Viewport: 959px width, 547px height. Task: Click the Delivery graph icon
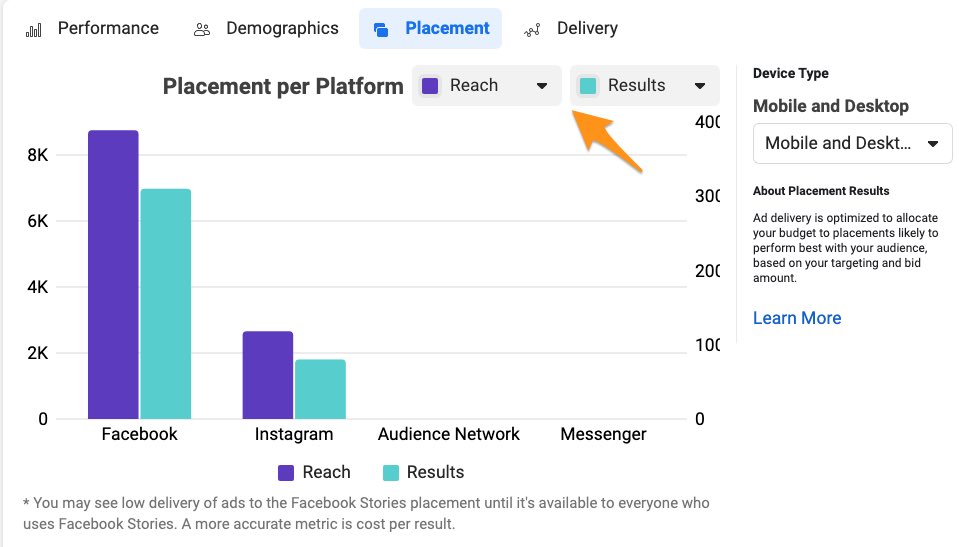click(533, 29)
